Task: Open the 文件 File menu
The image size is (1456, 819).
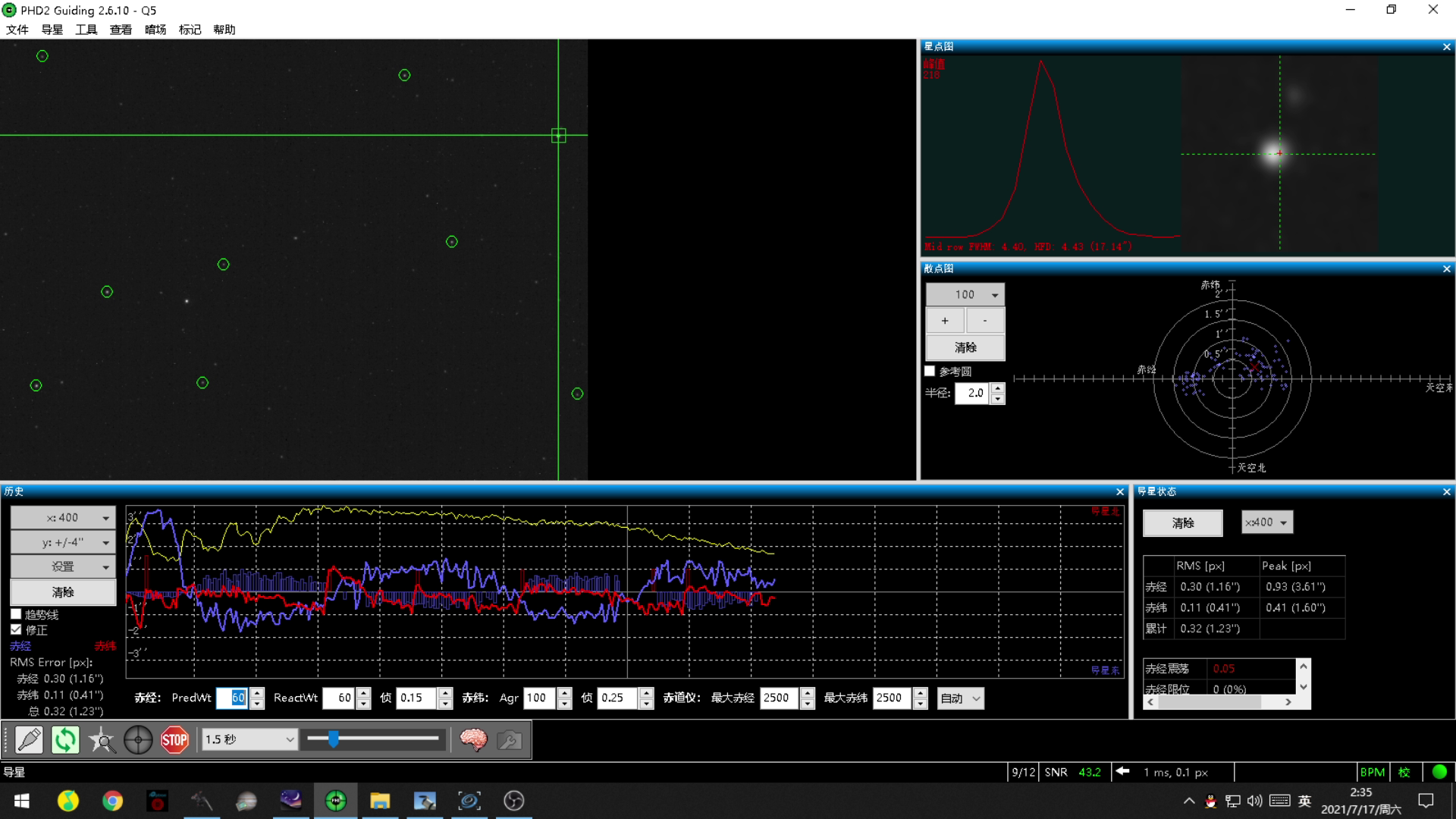Action: 17,30
